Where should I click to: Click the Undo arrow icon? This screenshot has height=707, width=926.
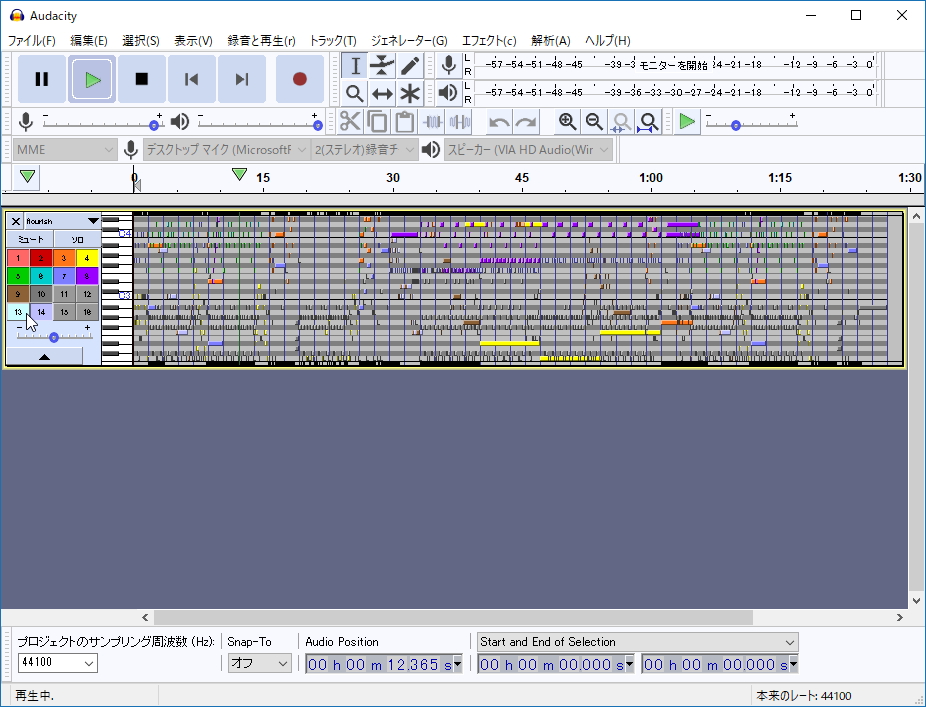click(x=499, y=122)
